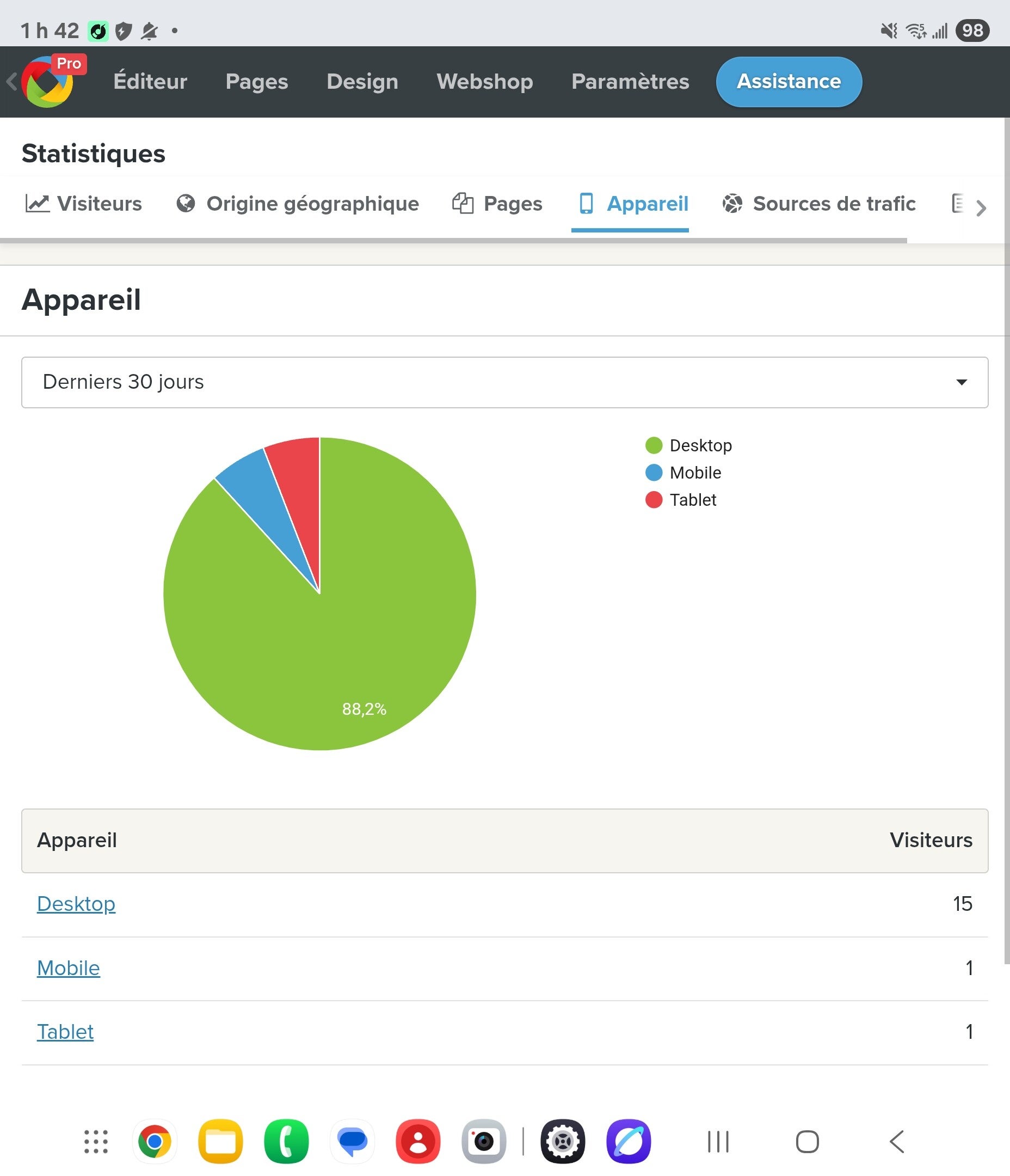The width and height of the screenshot is (1010, 1176).
Task: Switch to the Pages statistics tab
Action: (497, 203)
